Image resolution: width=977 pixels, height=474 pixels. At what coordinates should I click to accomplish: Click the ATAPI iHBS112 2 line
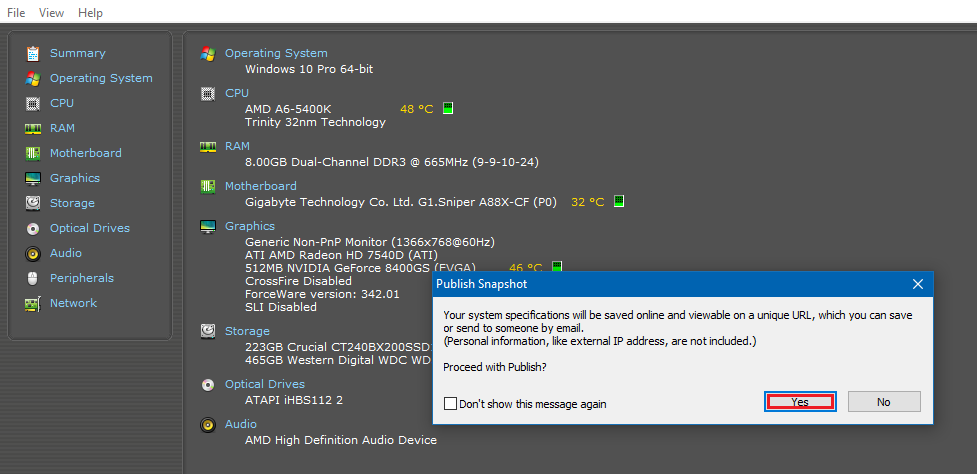tap(294, 400)
